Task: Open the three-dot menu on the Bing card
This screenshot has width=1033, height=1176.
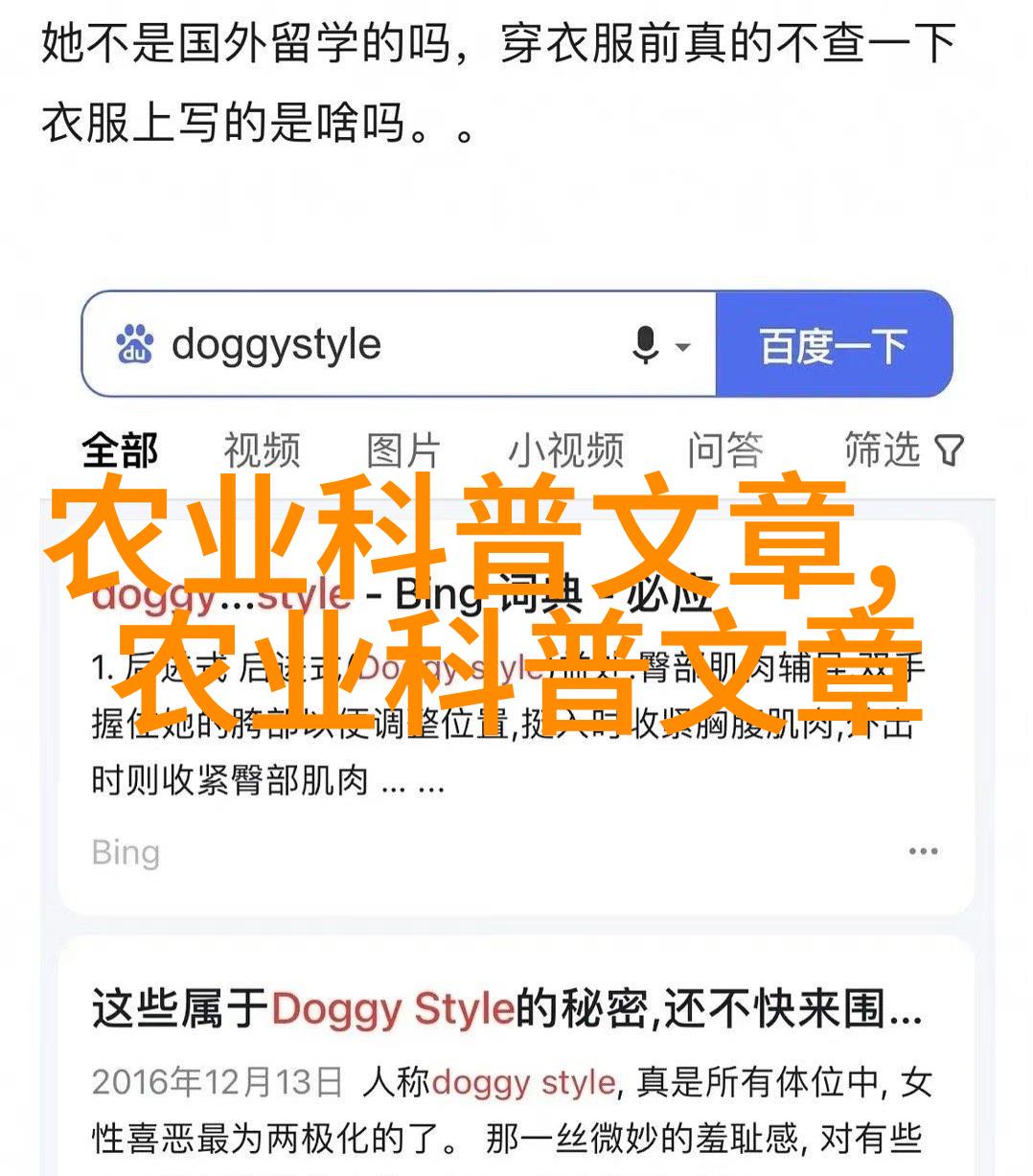Action: click(x=923, y=851)
